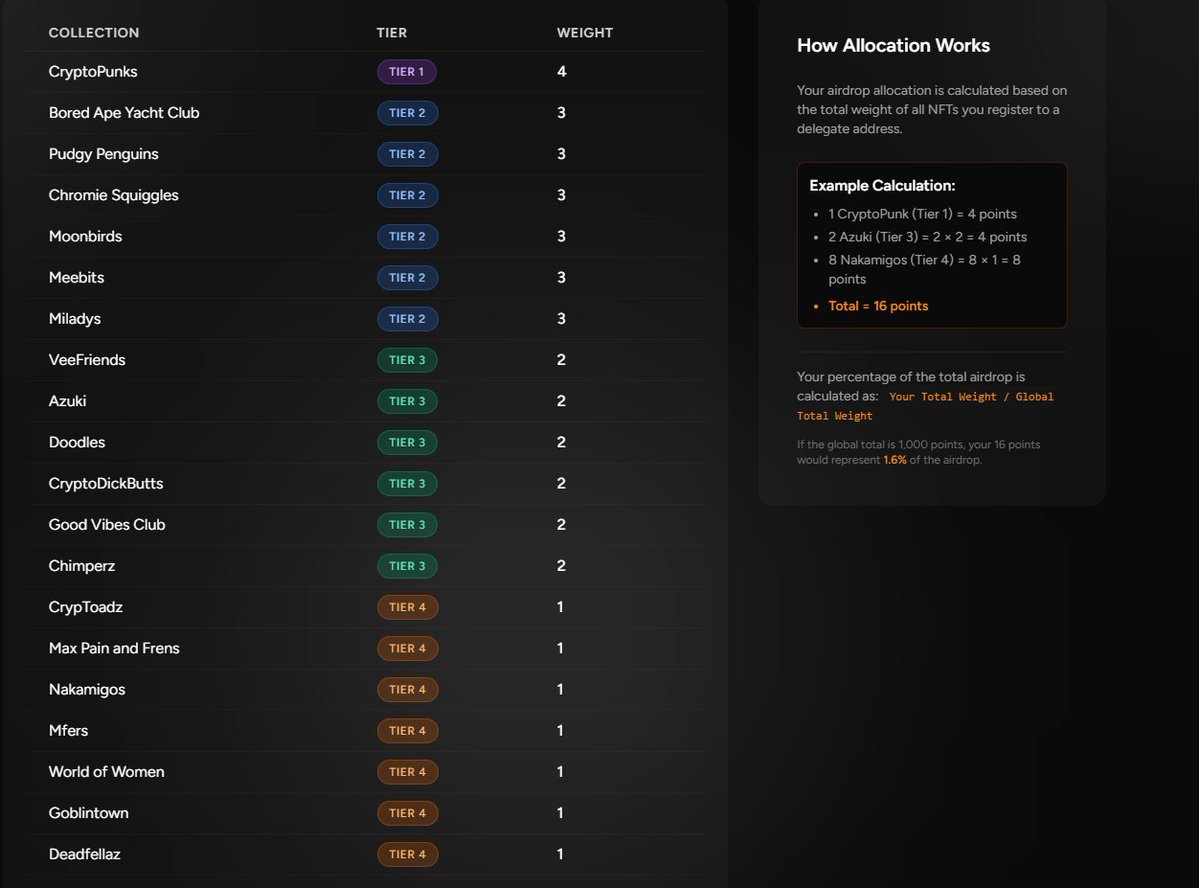The image size is (1199, 888).
Task: Click the WEIGHT column header
Action: click(x=585, y=33)
